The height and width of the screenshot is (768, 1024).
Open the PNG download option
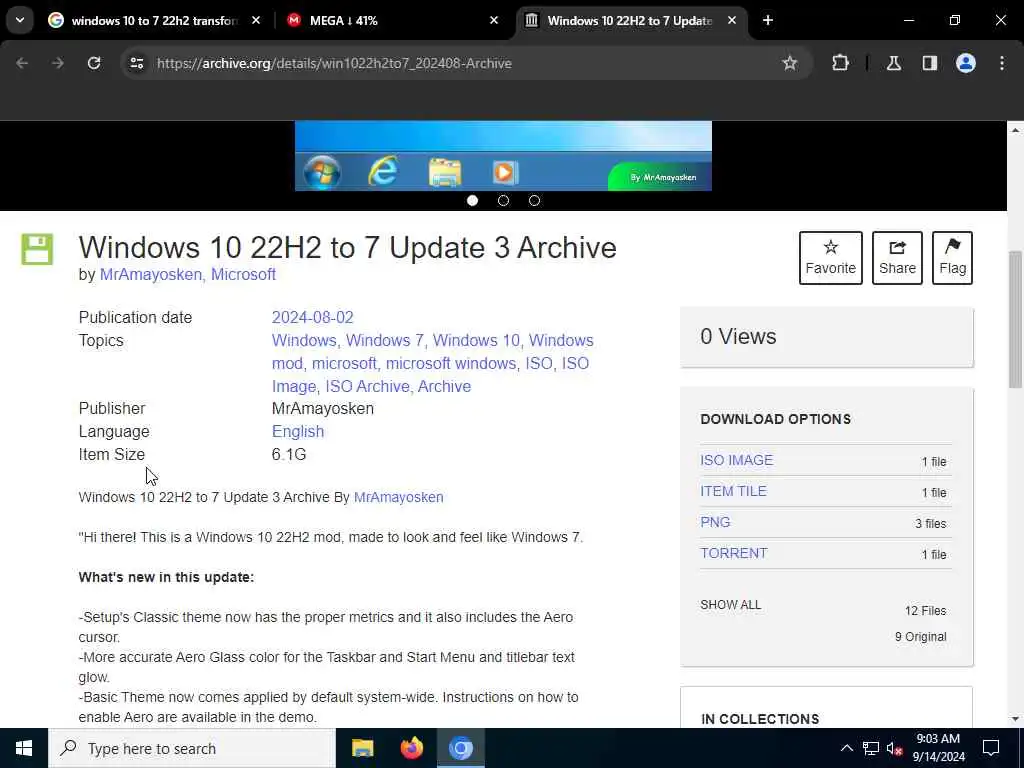[715, 522]
